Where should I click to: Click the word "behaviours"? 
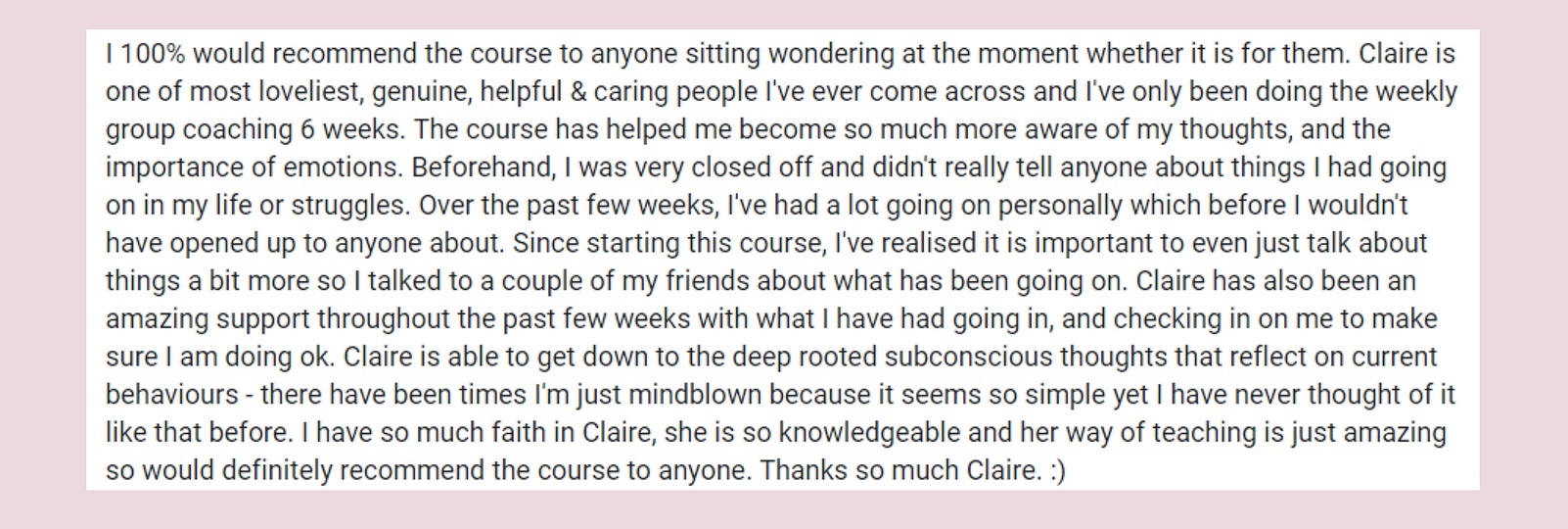pyautogui.click(x=172, y=395)
